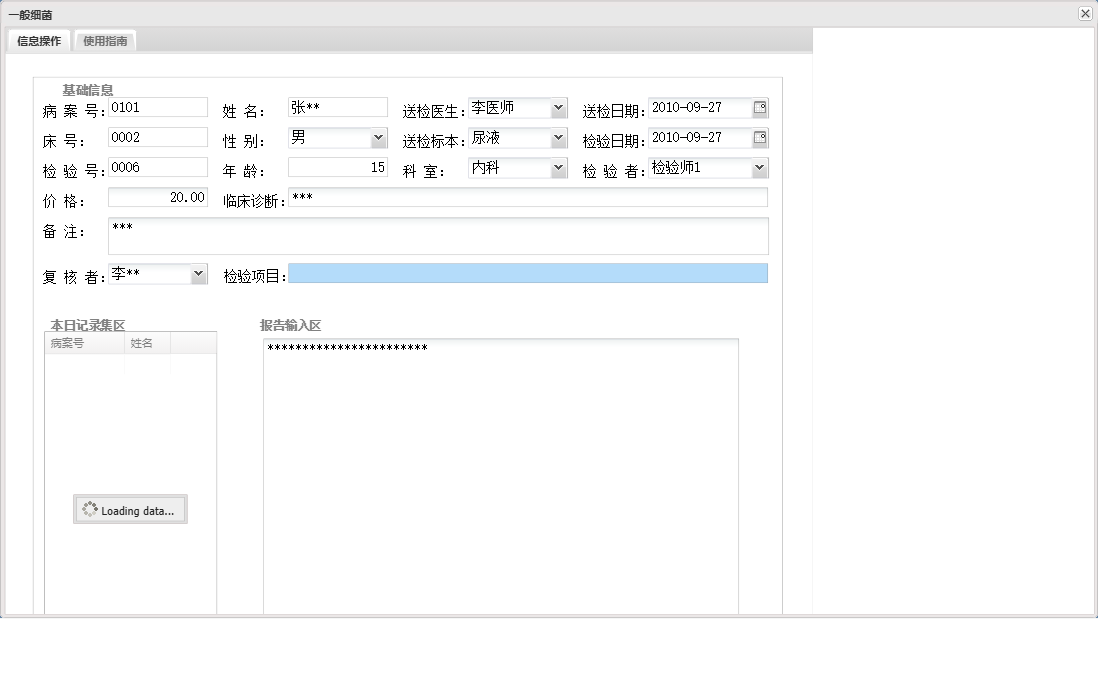Open the 检验者 dropdown
Image resolution: width=1098 pixels, height=697 pixels.
pos(758,167)
